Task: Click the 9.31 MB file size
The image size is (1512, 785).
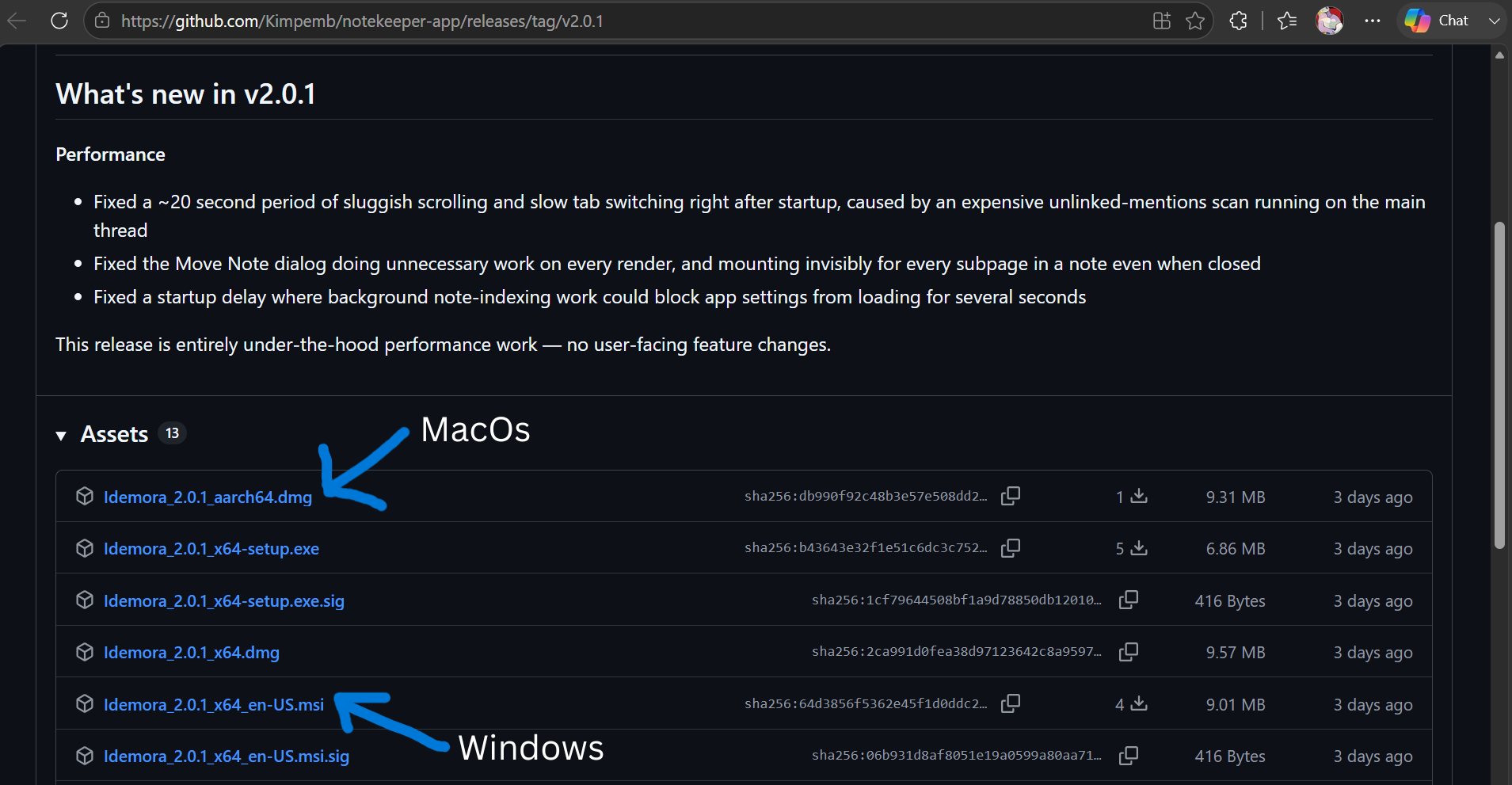Action: pyautogui.click(x=1236, y=497)
